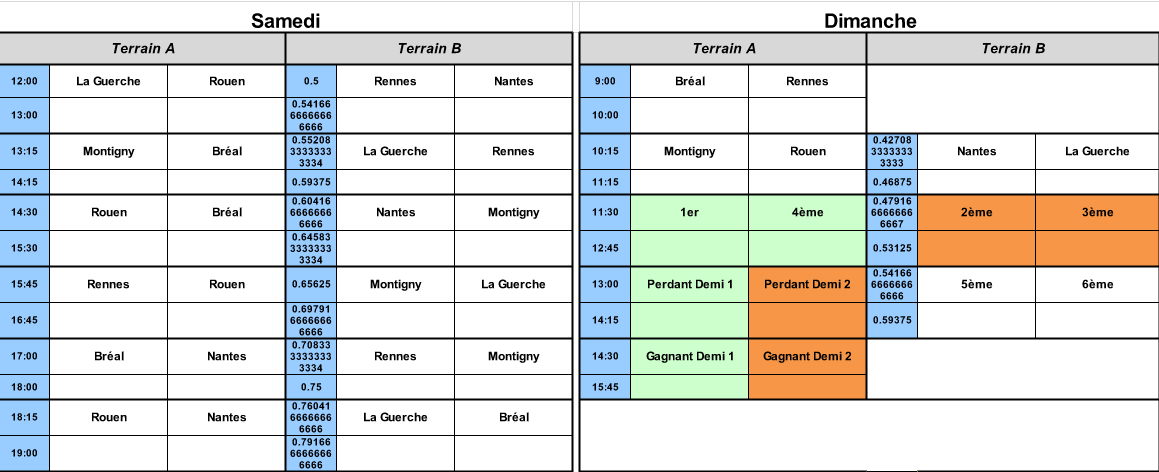Click the Dimanche Terrain B header
The width and height of the screenshot is (1159, 472).
[1013, 49]
